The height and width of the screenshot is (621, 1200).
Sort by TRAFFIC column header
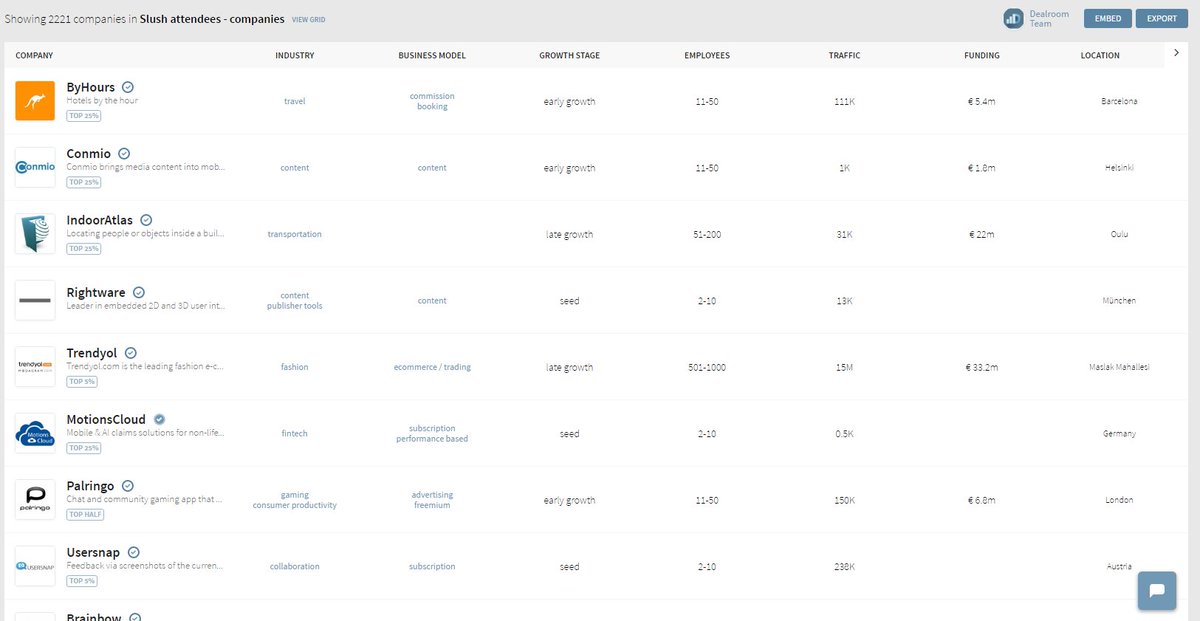(844, 55)
